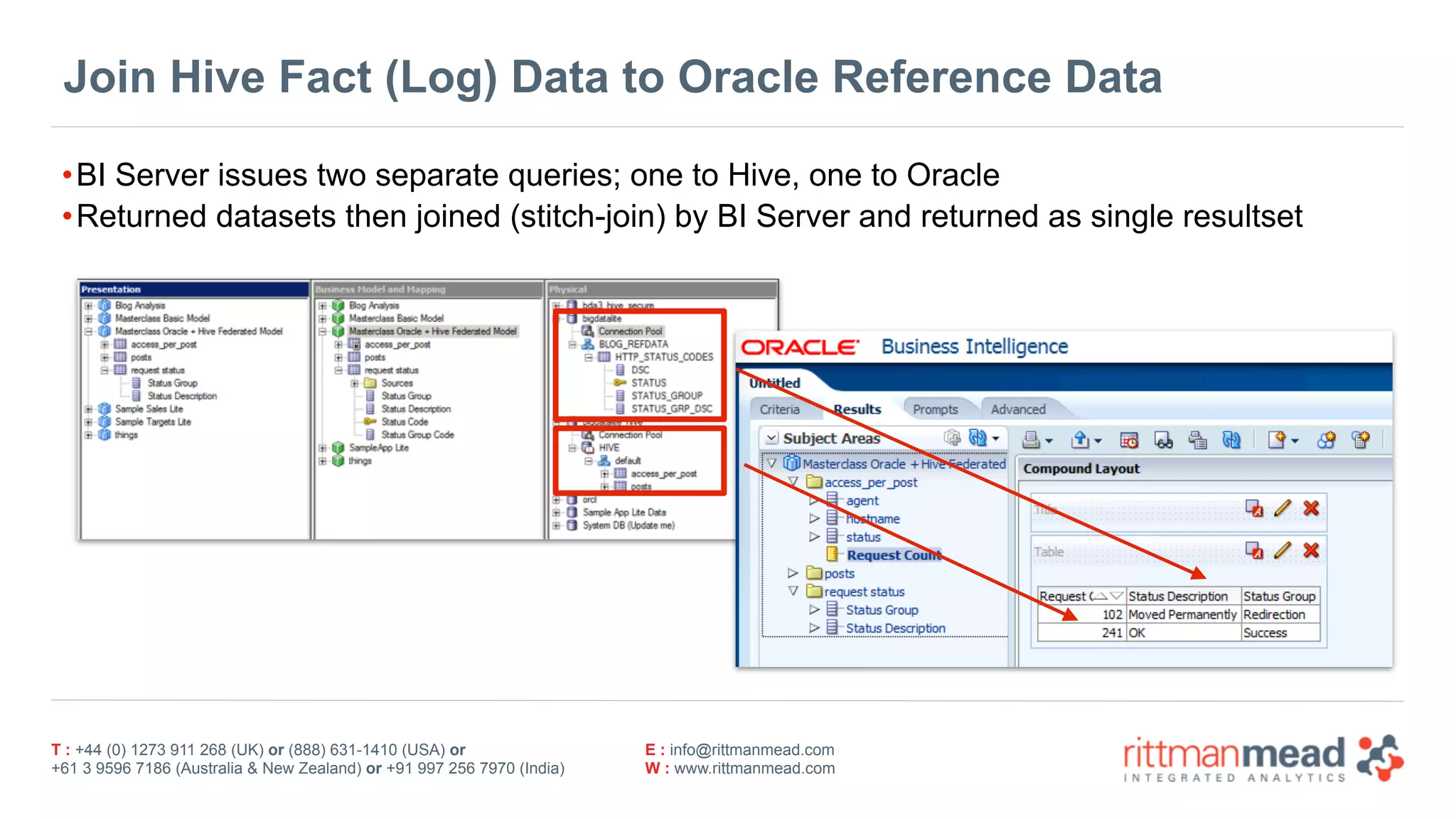Image resolution: width=1456 pixels, height=819 pixels.
Task: Click the format container icon on the Title view
Action: 1254,508
